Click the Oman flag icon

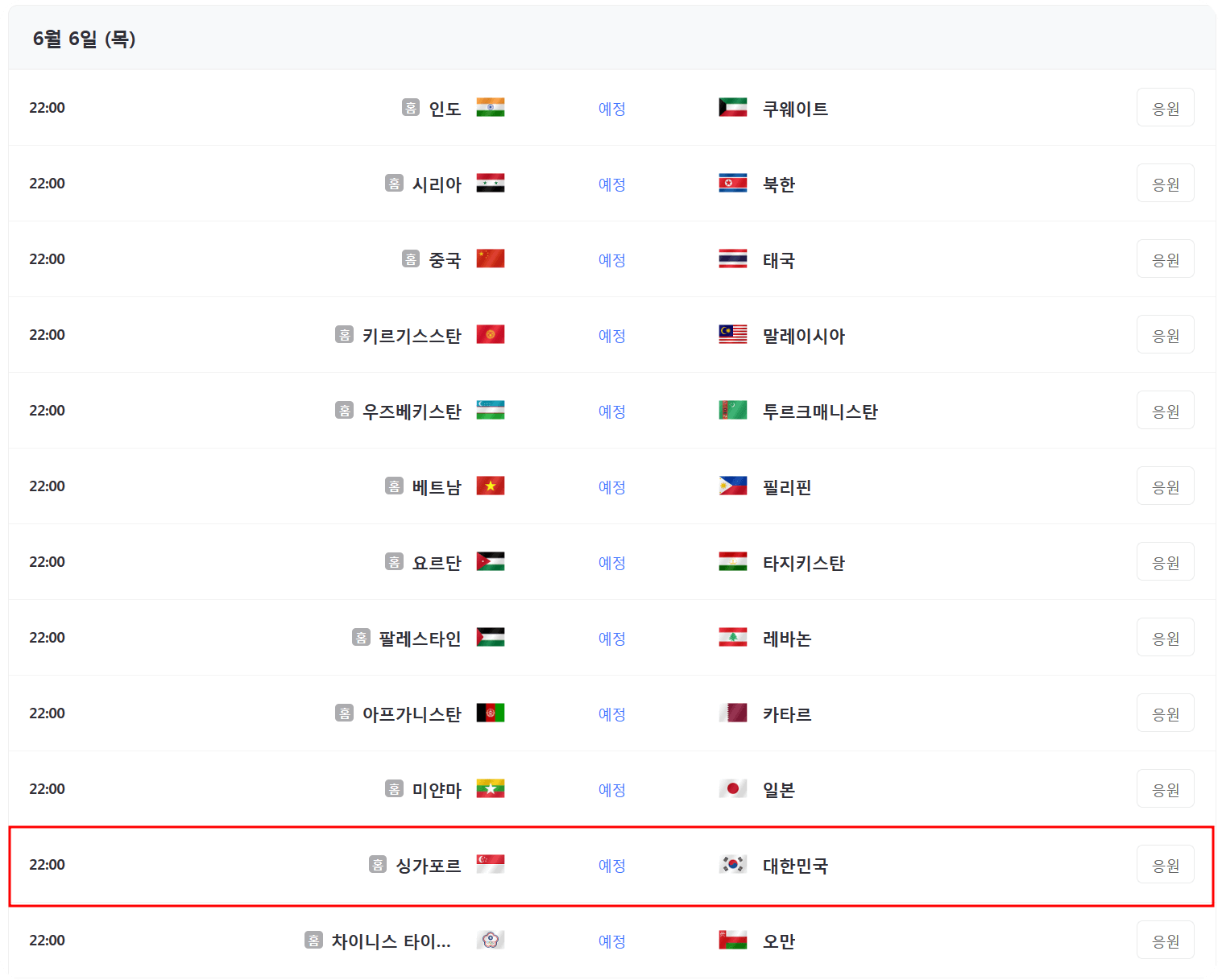733,940
